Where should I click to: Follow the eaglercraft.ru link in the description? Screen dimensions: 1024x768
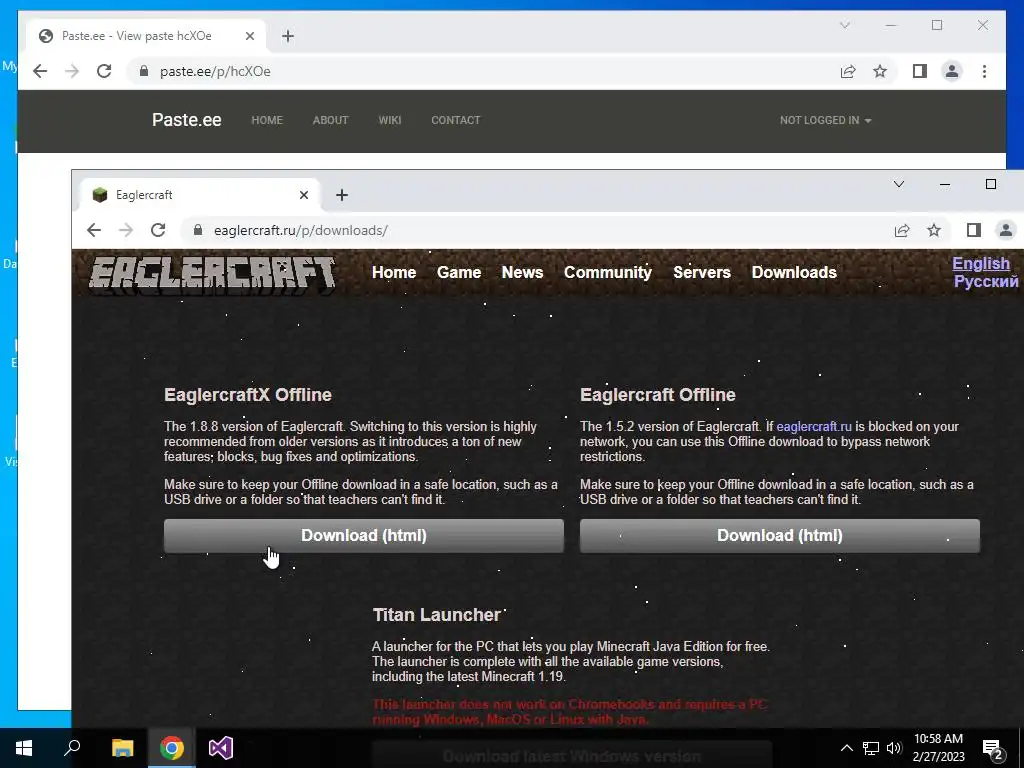click(x=814, y=426)
